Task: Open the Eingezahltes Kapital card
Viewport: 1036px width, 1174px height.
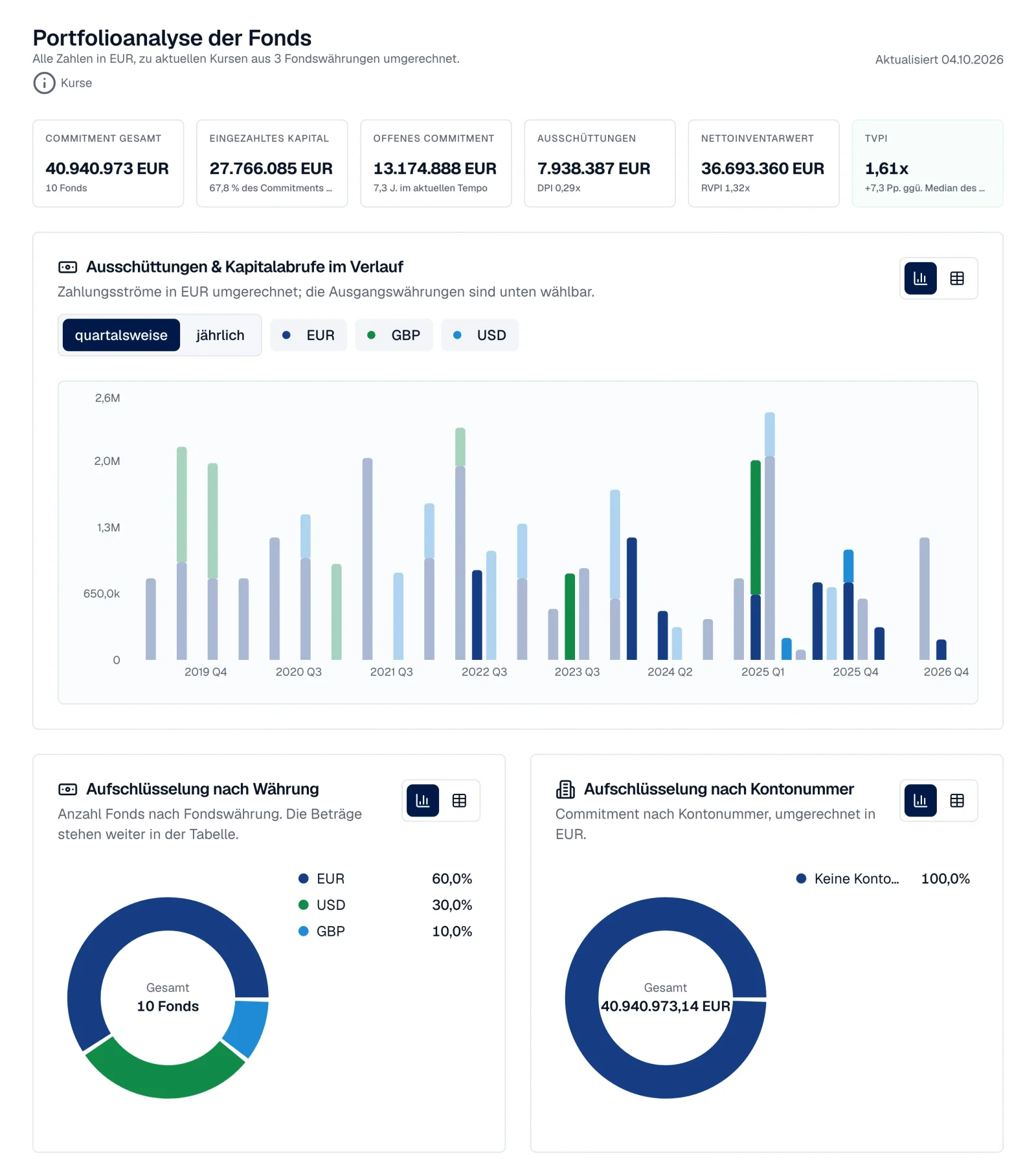Action: [272, 163]
